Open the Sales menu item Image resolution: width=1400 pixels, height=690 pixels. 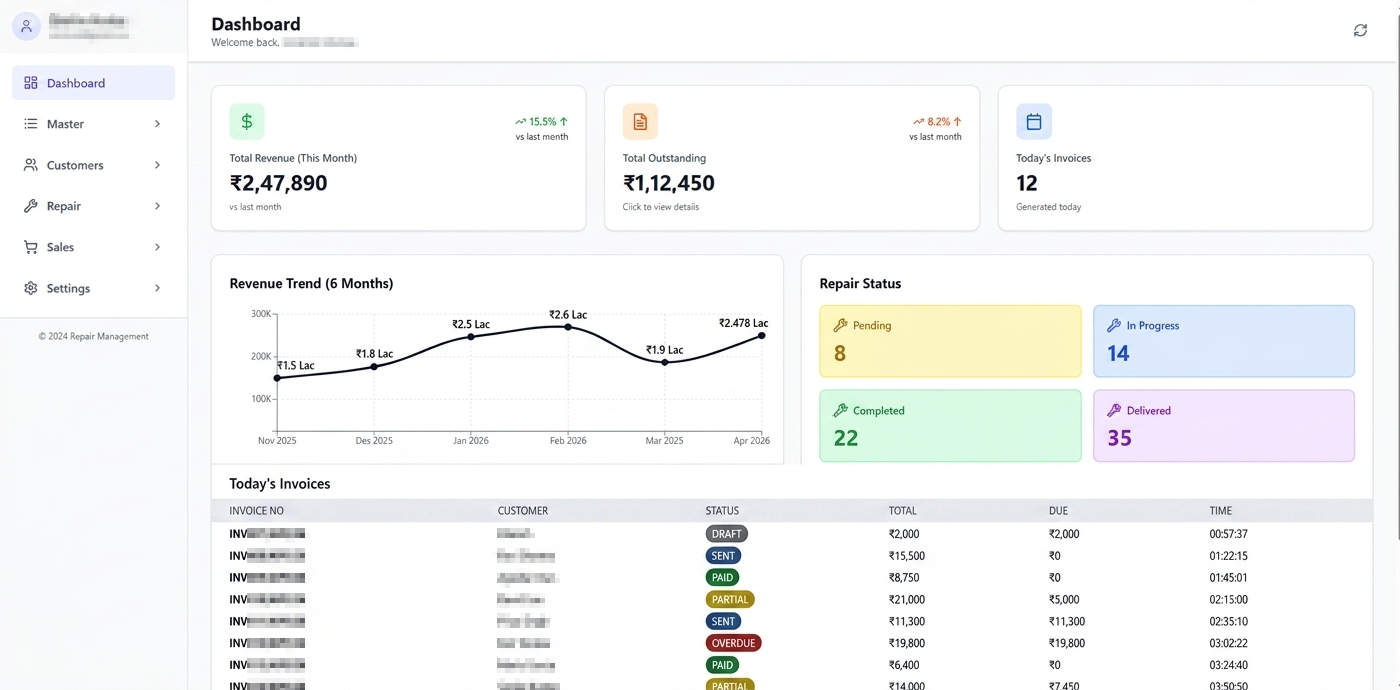[93, 247]
